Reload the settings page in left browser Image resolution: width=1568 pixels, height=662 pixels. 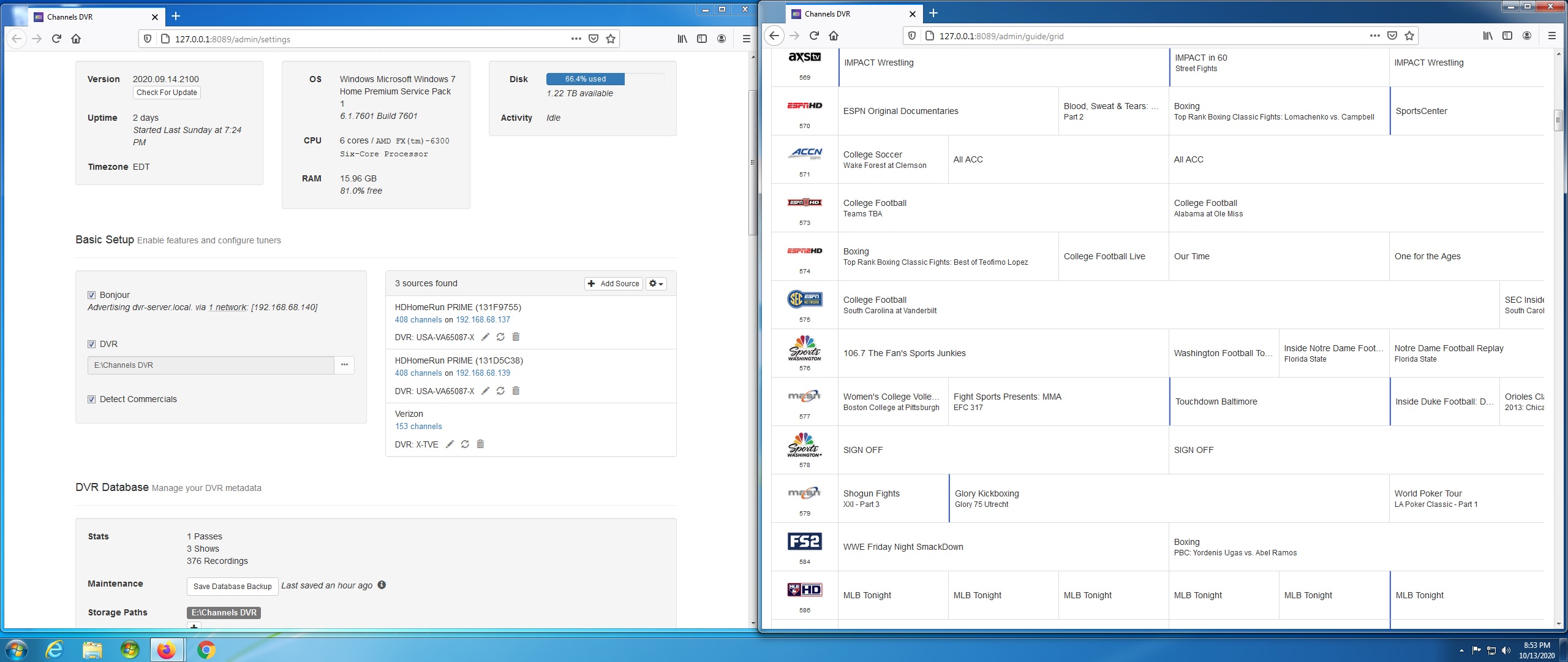click(56, 39)
